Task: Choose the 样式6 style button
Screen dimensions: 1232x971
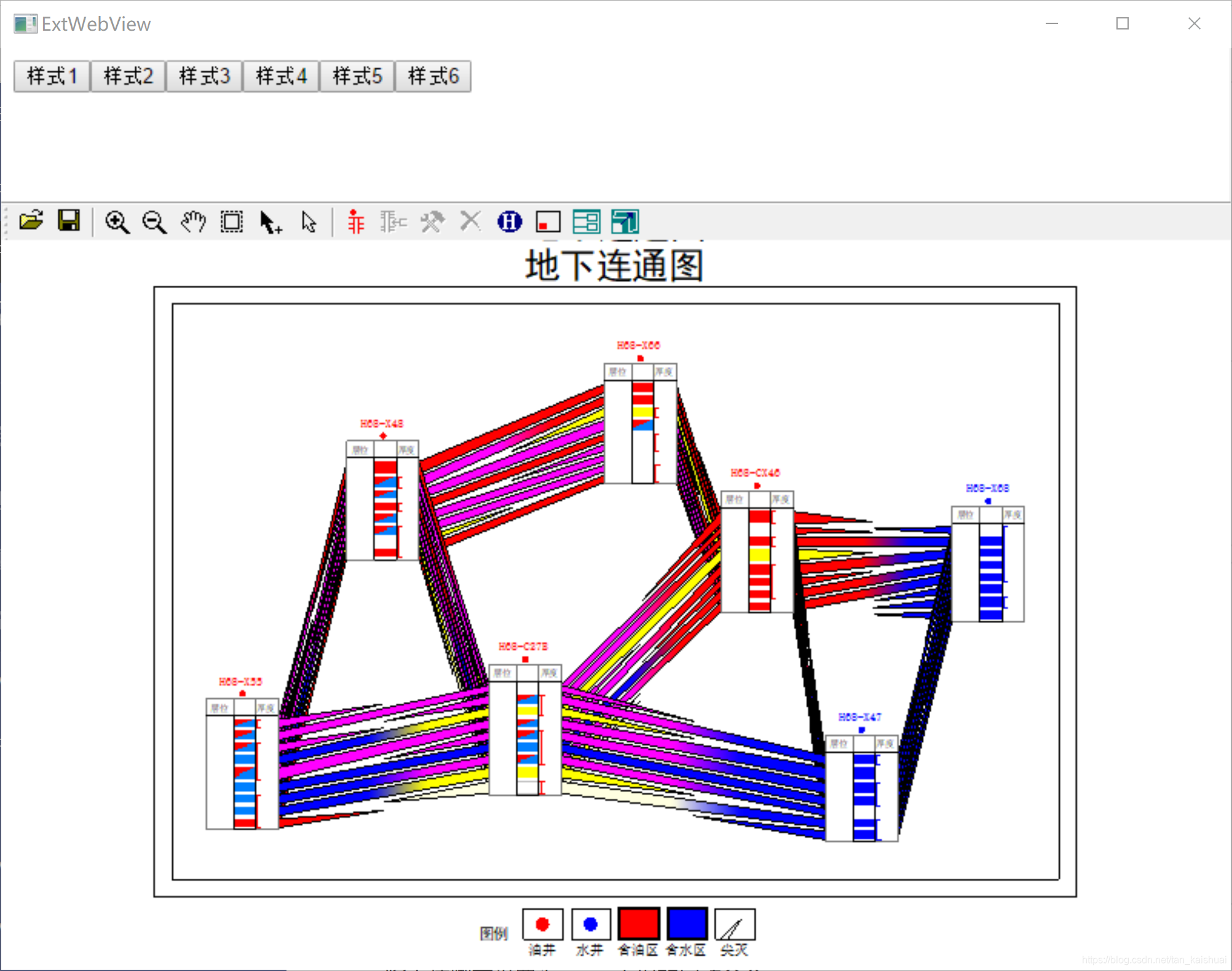Action: (x=433, y=76)
